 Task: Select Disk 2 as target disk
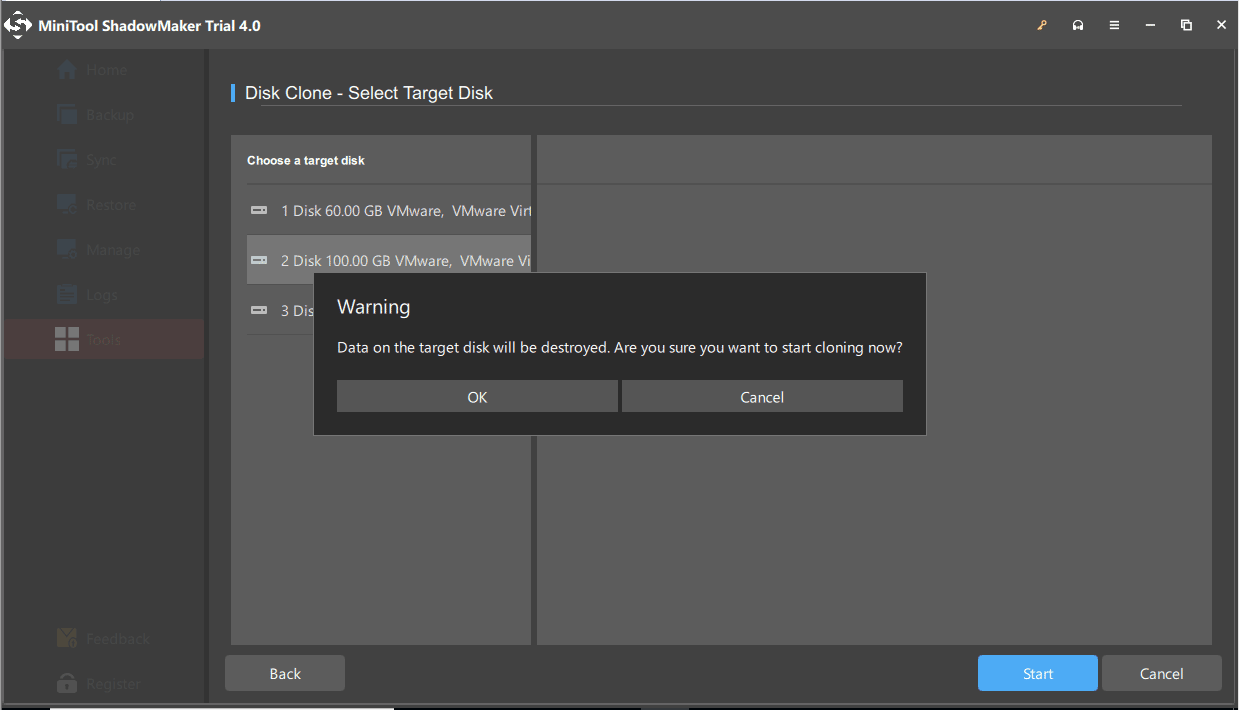coord(390,260)
